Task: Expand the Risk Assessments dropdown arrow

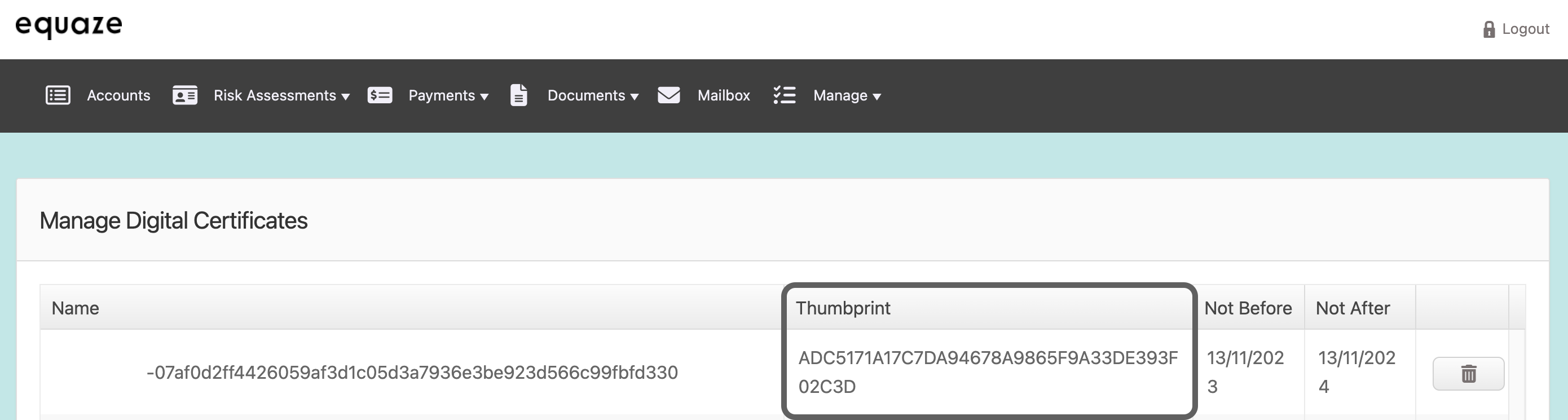Action: pyautogui.click(x=346, y=97)
